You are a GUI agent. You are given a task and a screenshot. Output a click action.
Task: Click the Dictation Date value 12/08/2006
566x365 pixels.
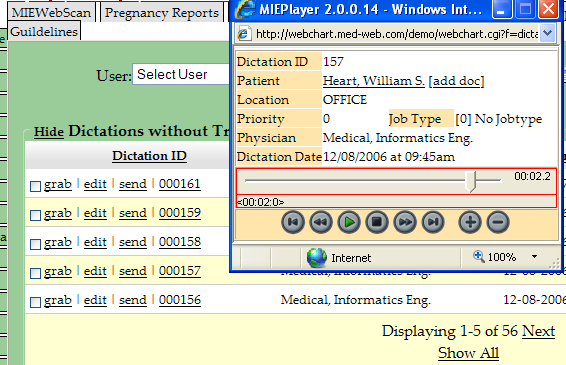pyautogui.click(x=389, y=157)
